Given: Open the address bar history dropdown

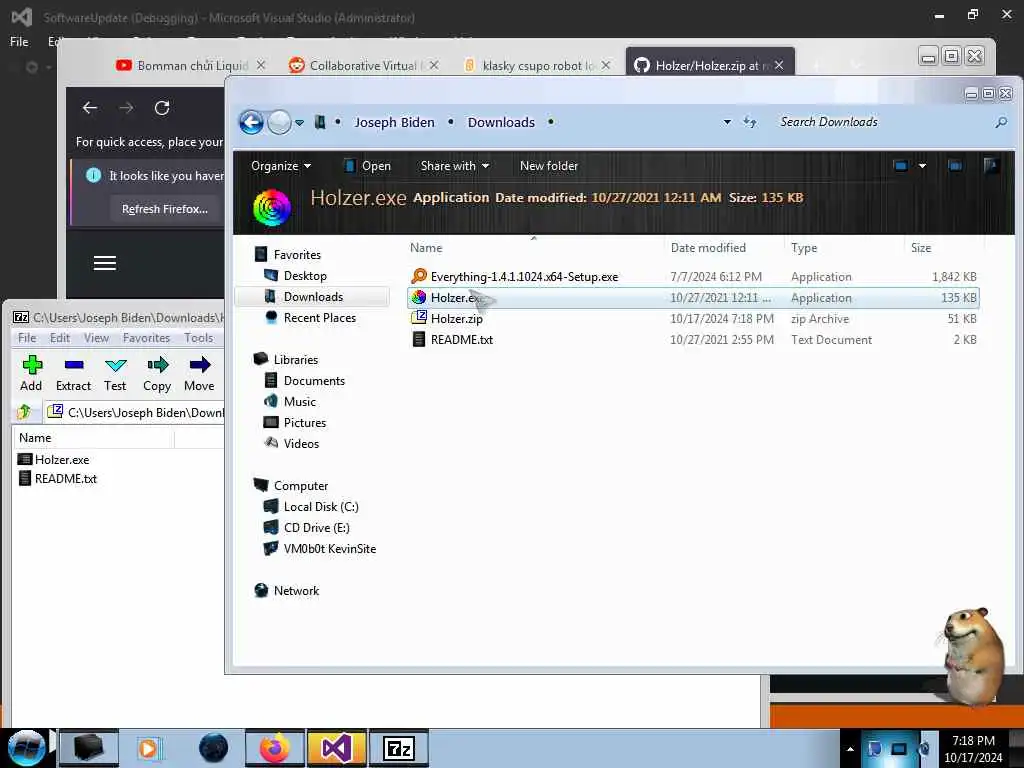Looking at the screenshot, I should tap(727, 122).
